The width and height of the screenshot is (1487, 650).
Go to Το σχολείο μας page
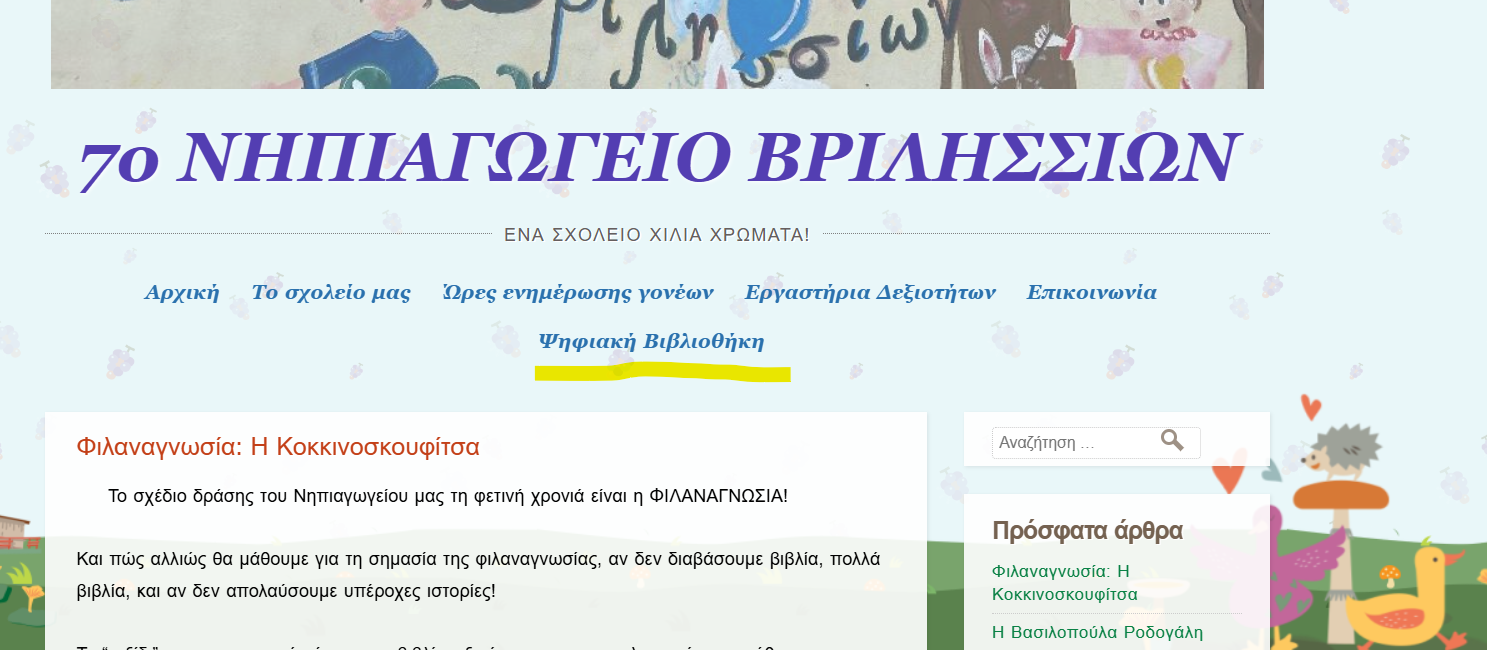click(x=330, y=293)
